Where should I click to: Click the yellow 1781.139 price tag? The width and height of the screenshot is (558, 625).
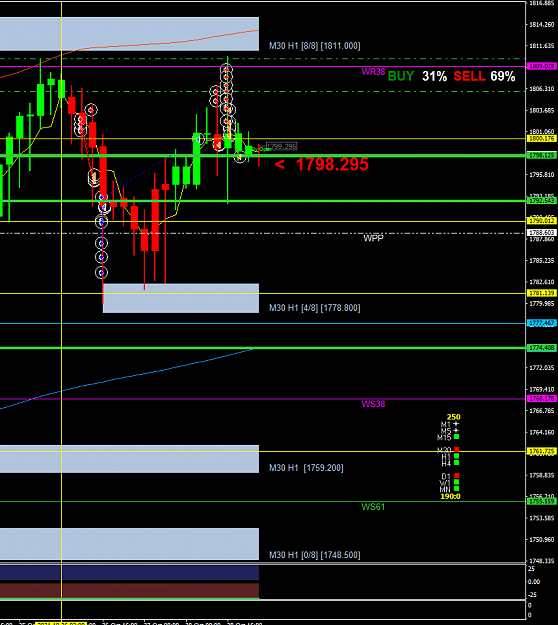tap(541, 293)
